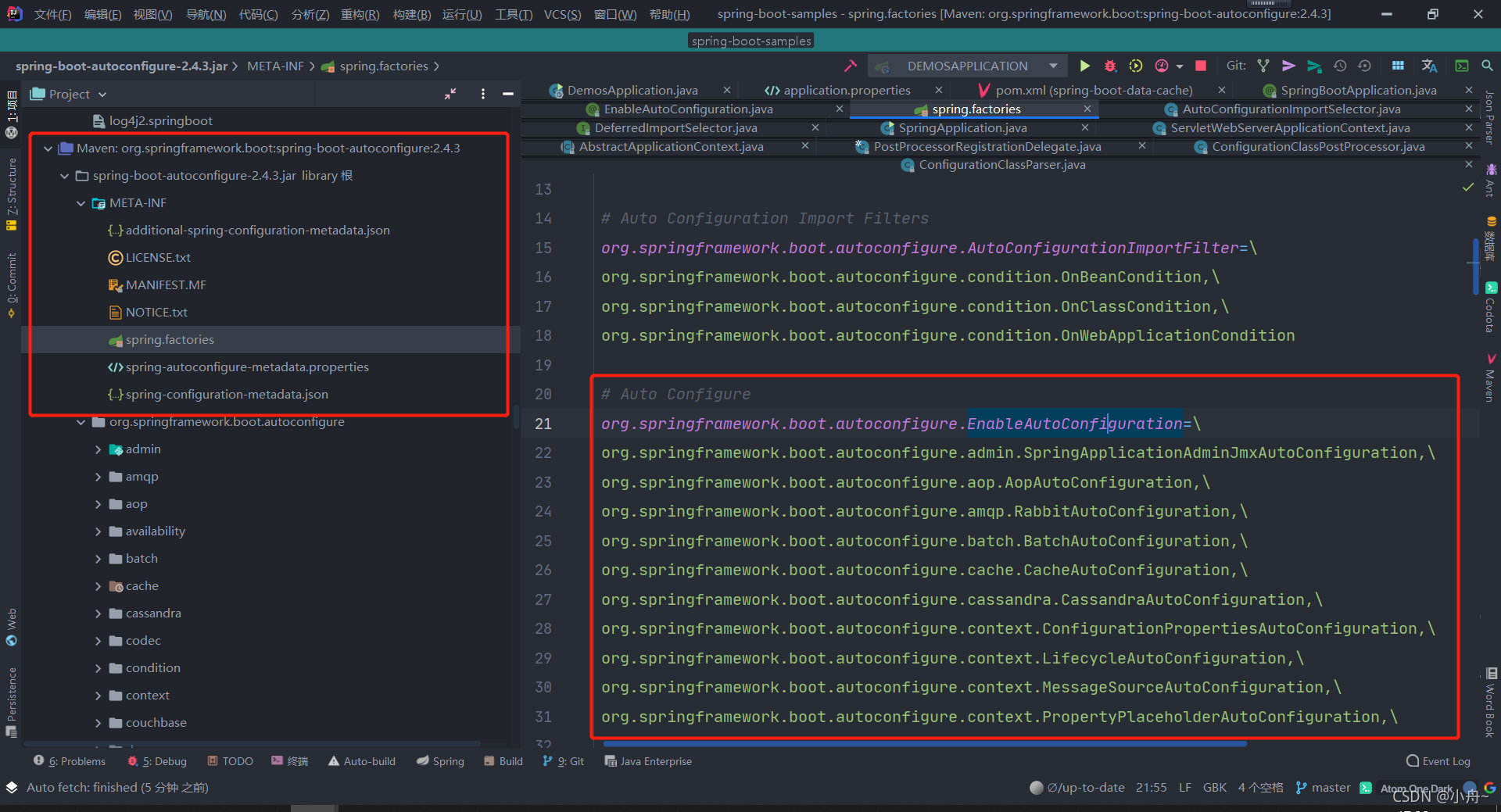The image size is (1501, 812).
Task: Stop the running application with red square
Action: point(1202,66)
